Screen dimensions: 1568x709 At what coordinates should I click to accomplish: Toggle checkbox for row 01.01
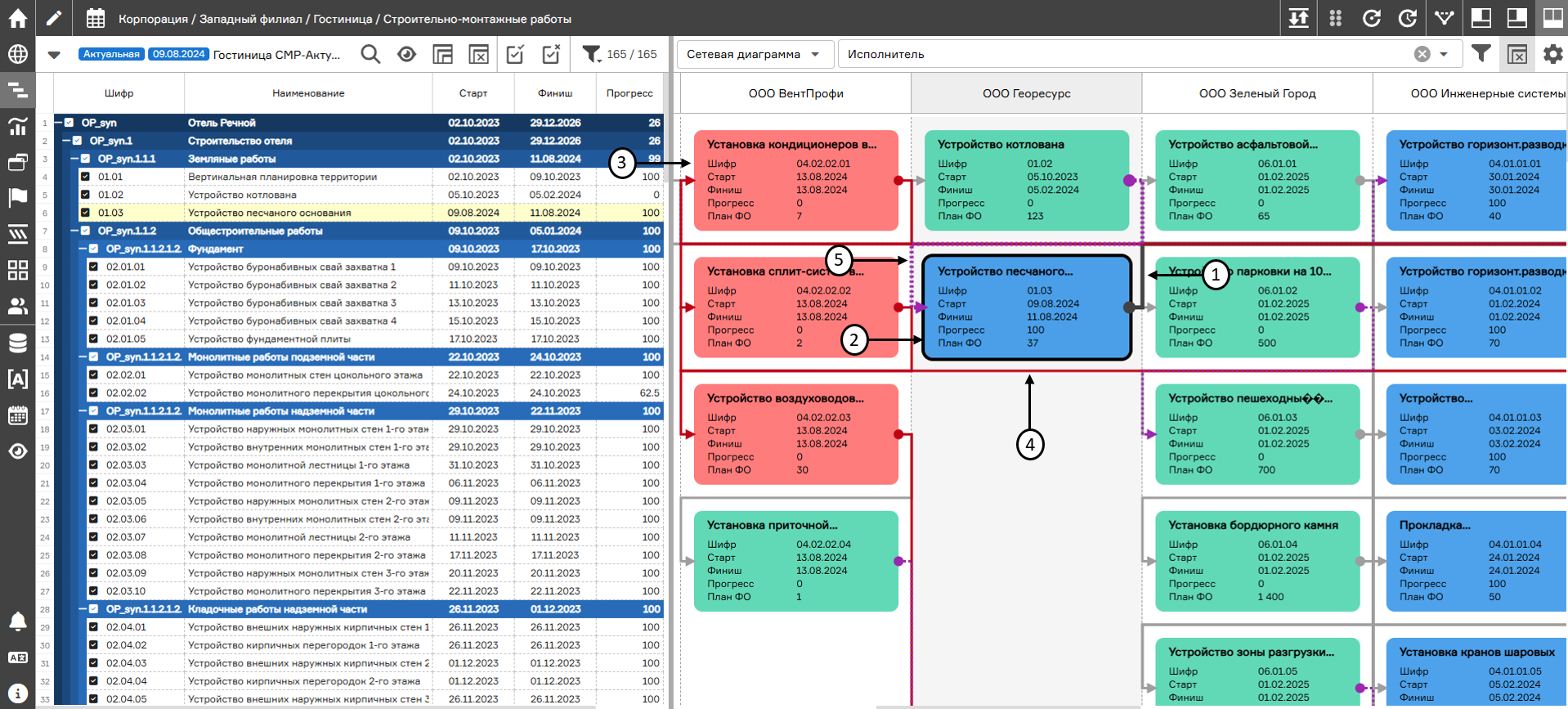(85, 177)
